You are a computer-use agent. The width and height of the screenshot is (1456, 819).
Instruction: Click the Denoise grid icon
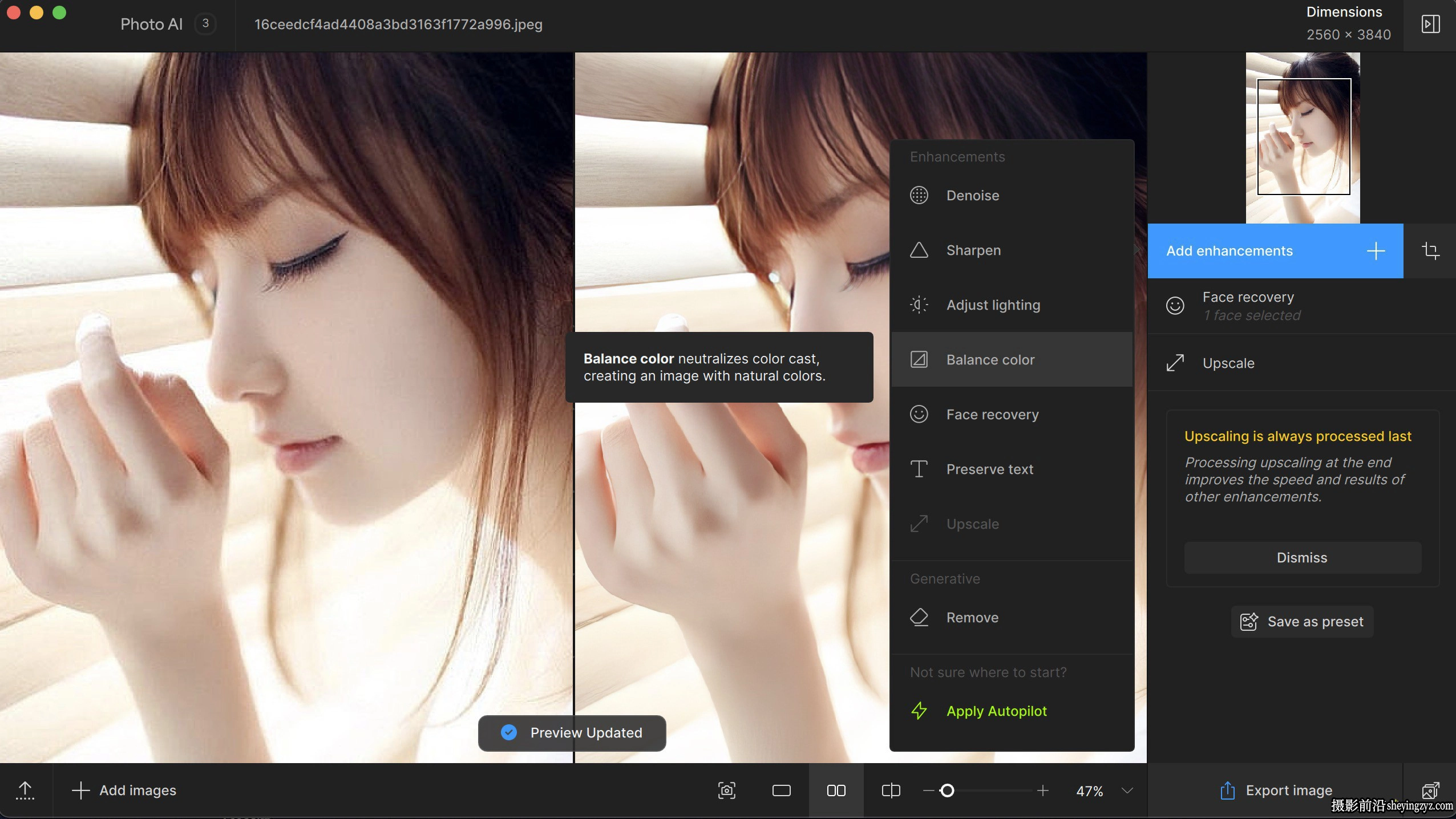point(919,195)
